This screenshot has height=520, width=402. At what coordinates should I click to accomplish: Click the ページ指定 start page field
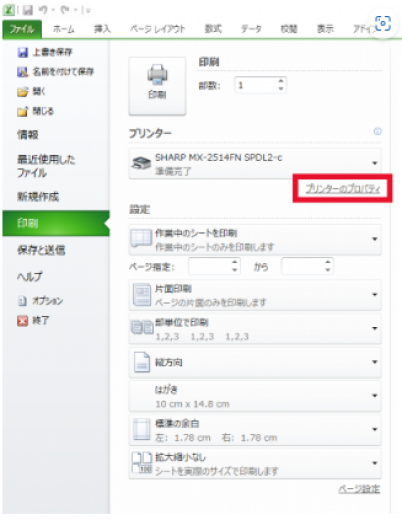tap(214, 267)
